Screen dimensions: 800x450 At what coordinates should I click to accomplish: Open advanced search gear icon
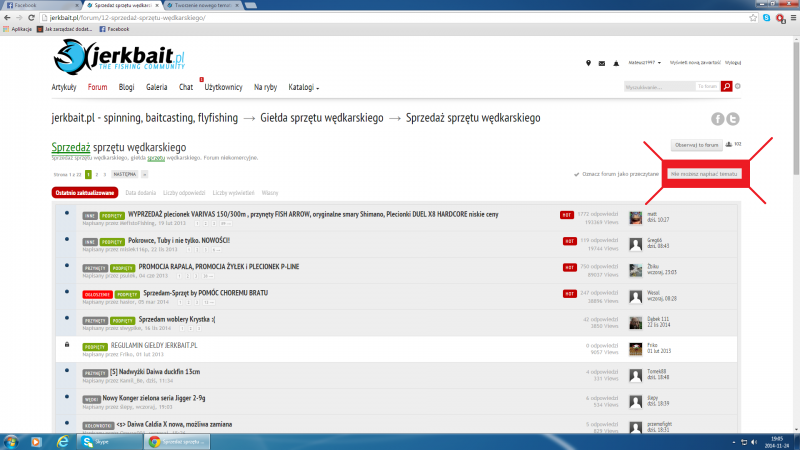click(x=739, y=87)
